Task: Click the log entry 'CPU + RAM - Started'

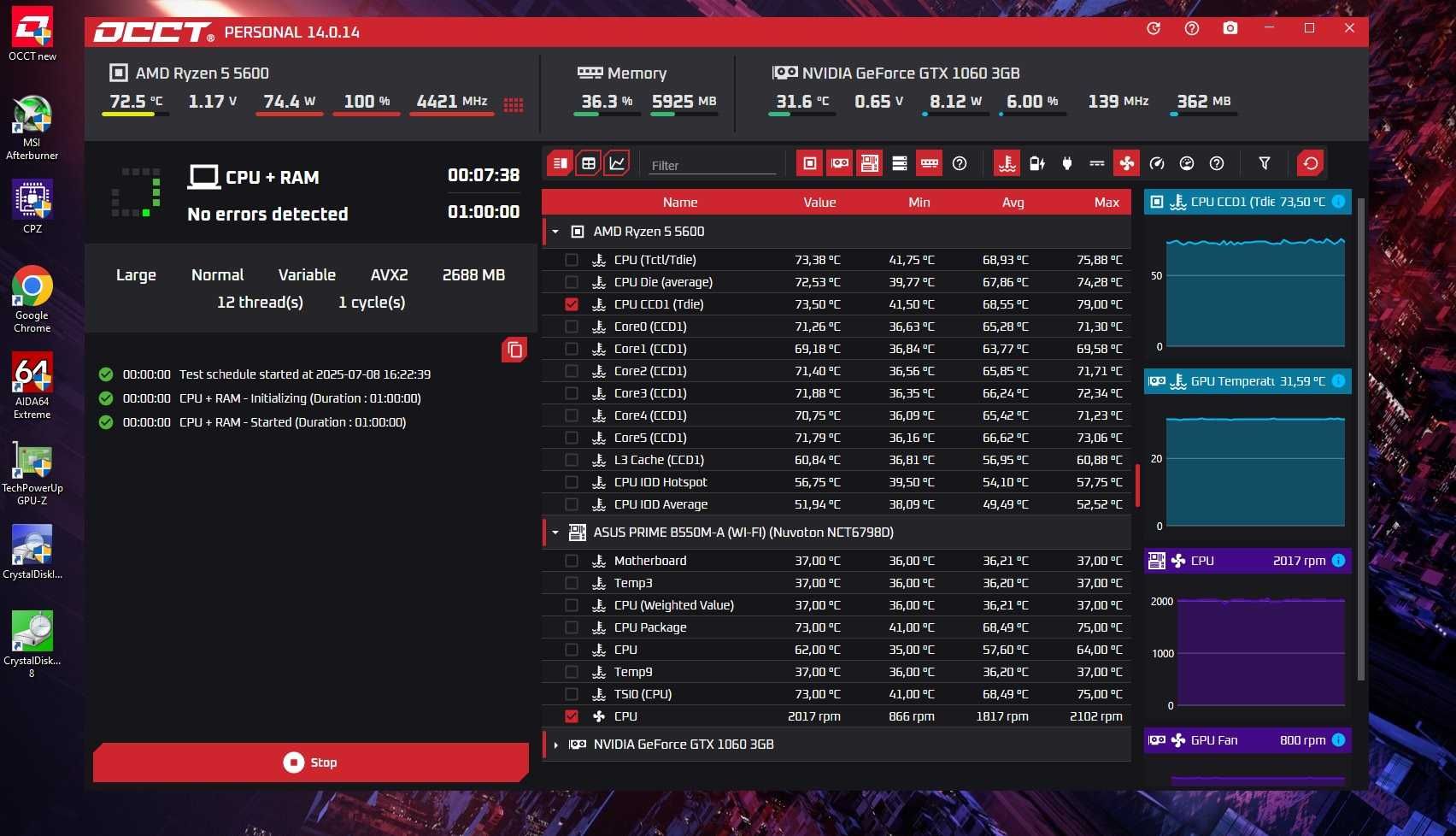Action: coord(292,422)
